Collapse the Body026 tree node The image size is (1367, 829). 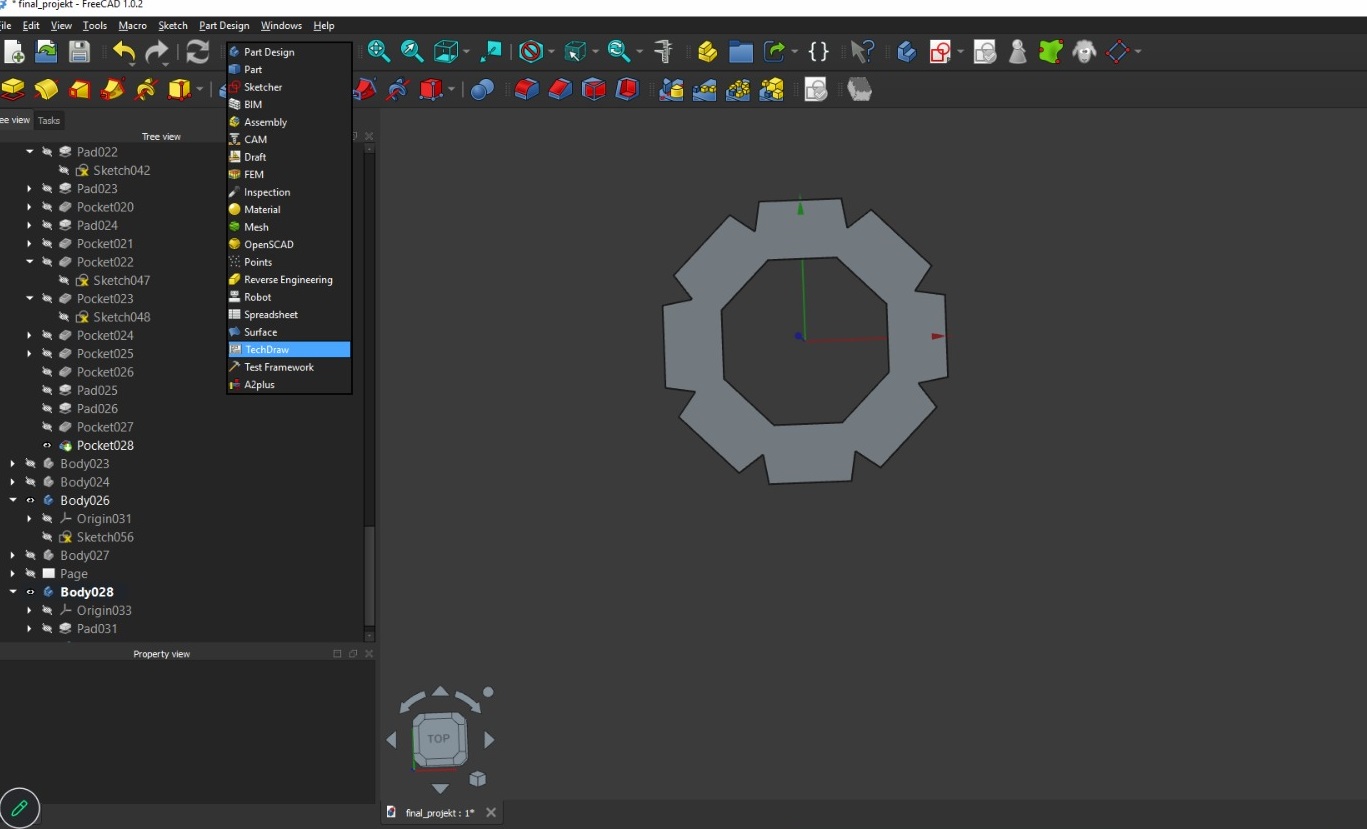click(x=12, y=500)
